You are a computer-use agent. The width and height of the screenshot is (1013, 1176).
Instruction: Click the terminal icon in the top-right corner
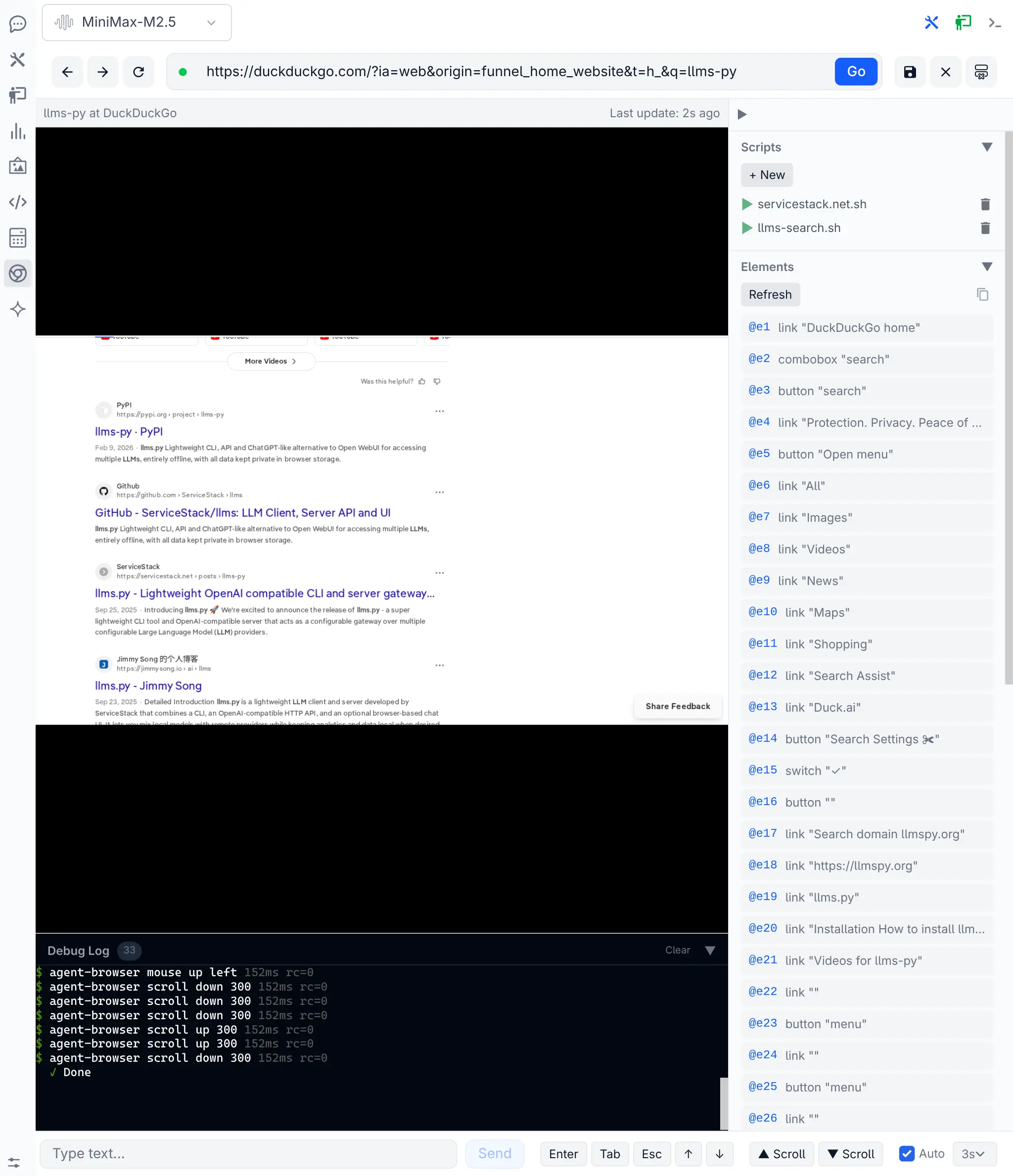994,23
